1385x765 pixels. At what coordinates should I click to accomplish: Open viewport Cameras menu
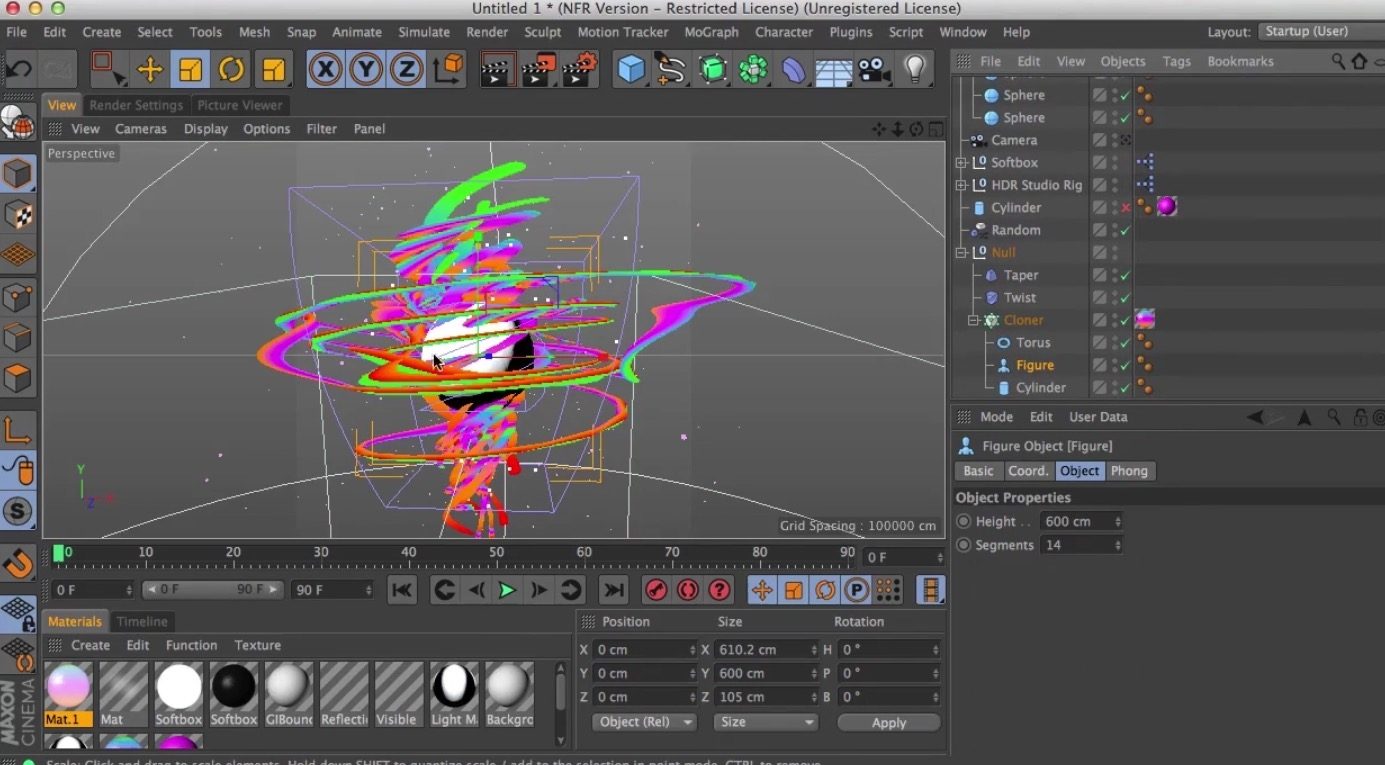[x=141, y=129]
